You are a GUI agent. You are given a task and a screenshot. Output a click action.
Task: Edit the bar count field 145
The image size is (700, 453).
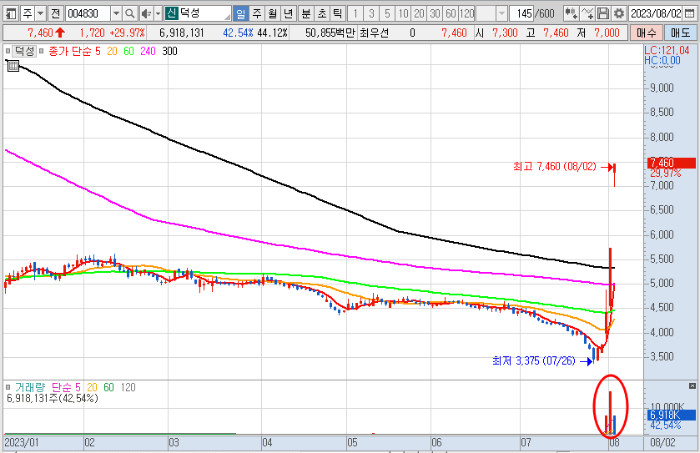click(x=522, y=14)
